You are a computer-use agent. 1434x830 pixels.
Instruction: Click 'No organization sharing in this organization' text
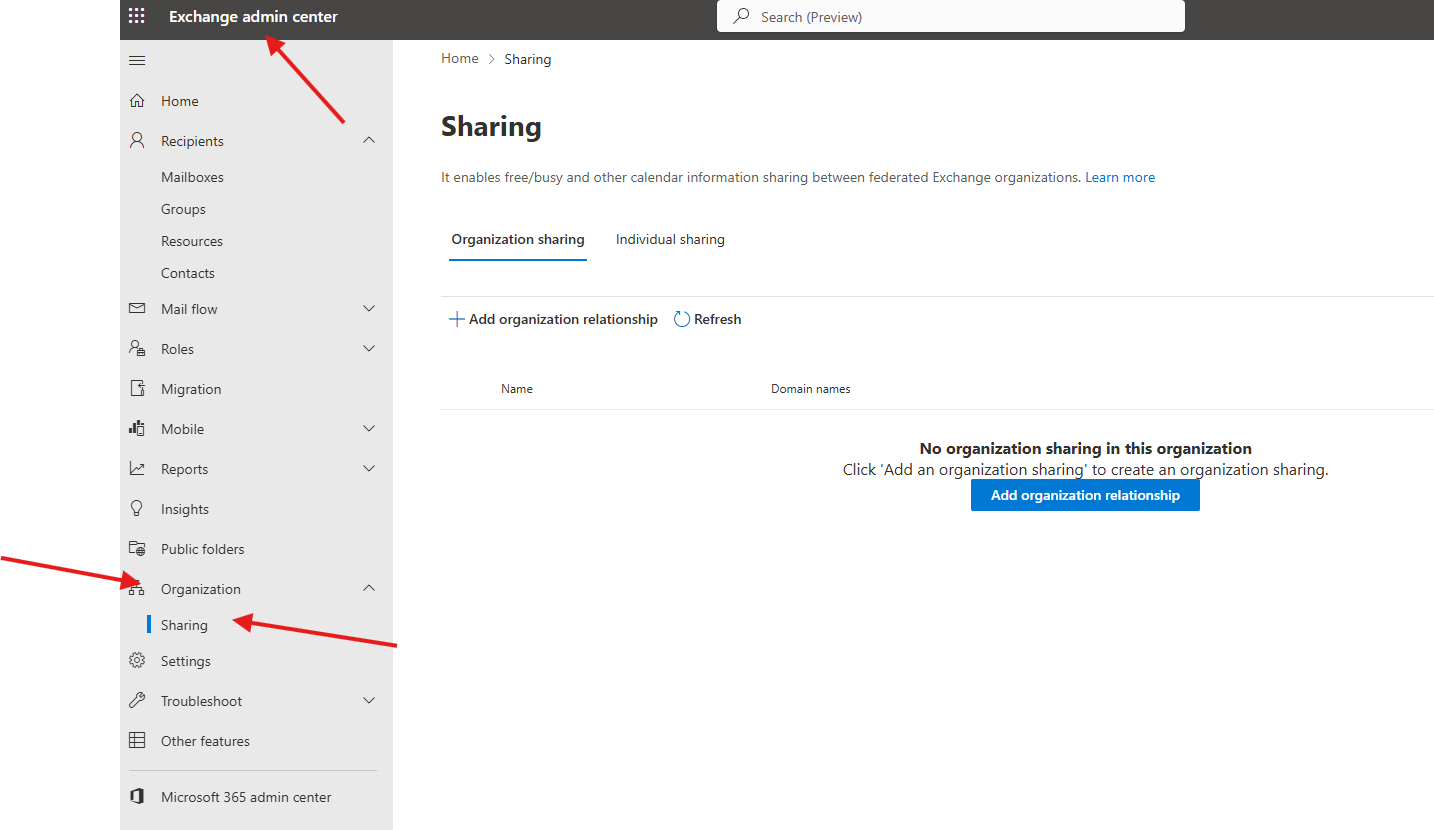point(1086,448)
